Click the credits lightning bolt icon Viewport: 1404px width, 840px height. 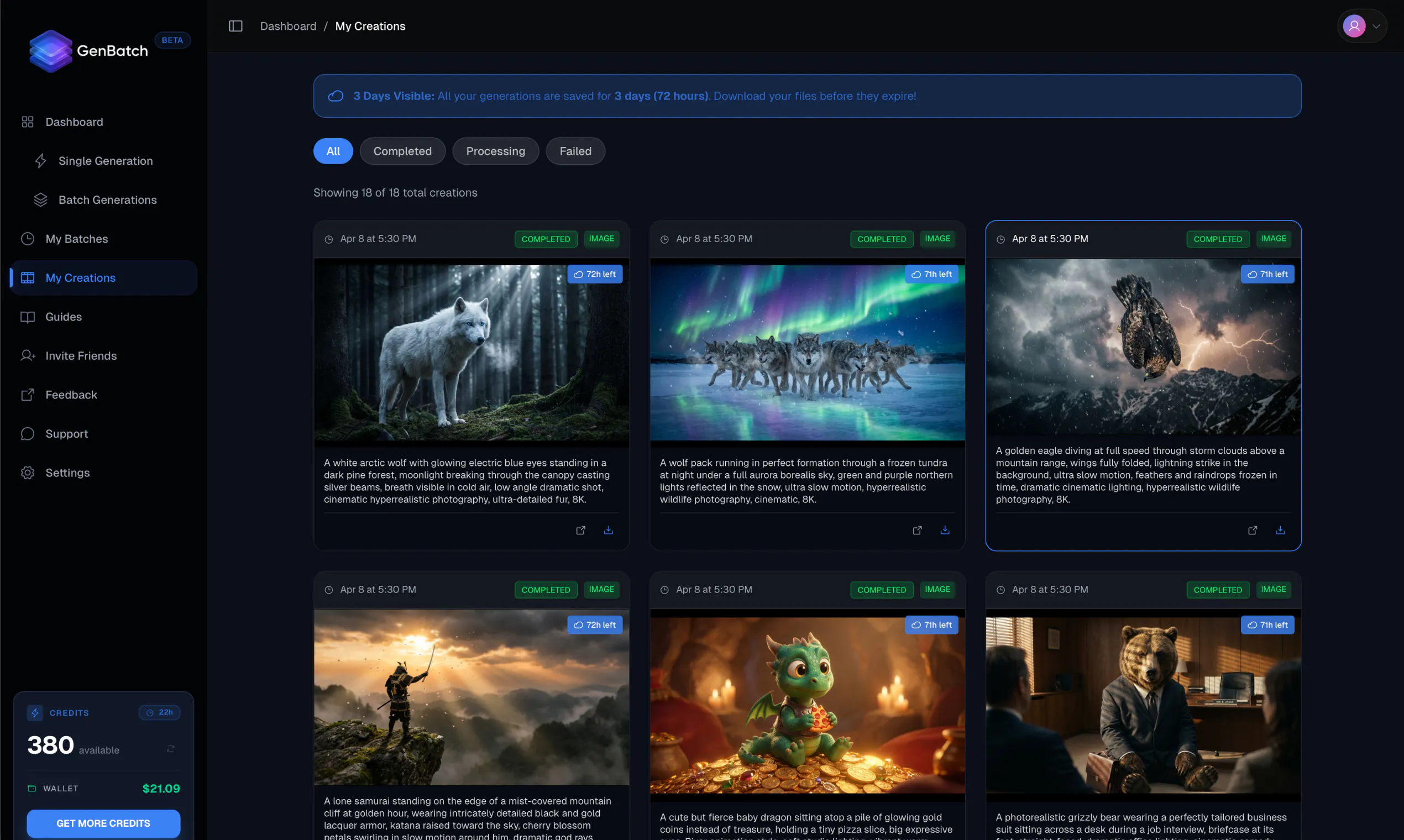coord(35,713)
